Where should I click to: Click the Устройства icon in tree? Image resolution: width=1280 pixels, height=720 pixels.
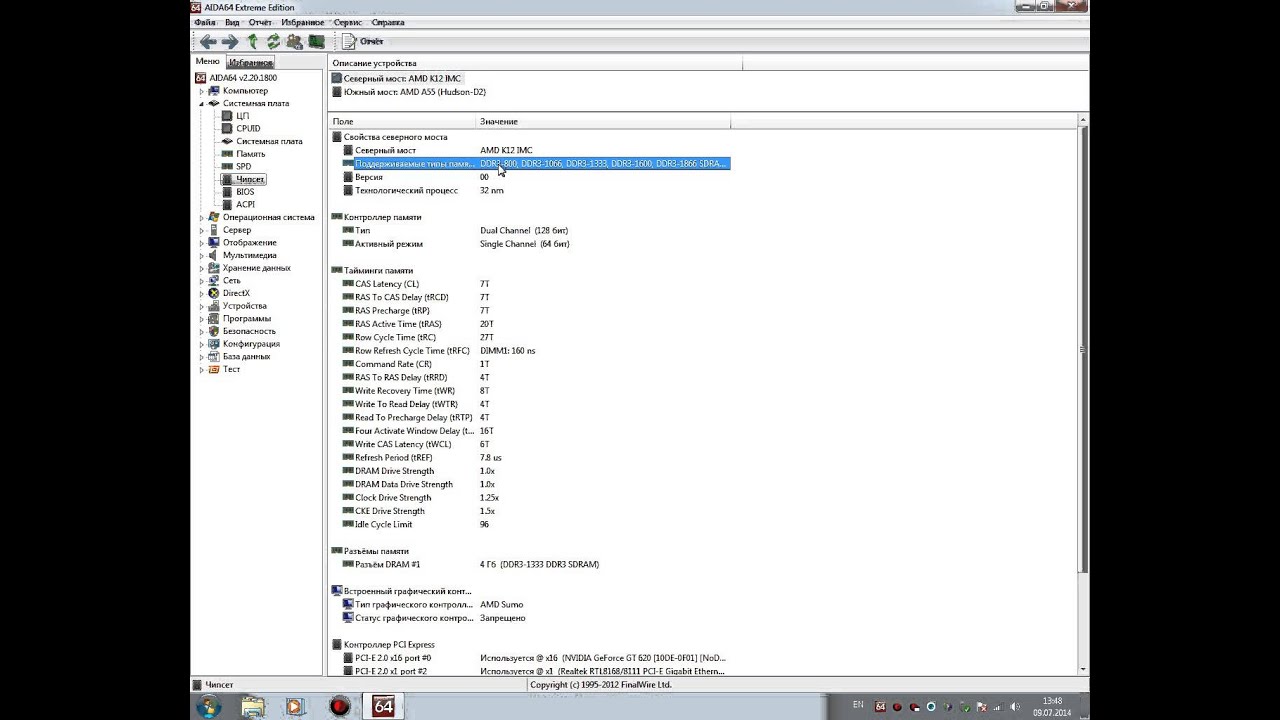(213, 306)
